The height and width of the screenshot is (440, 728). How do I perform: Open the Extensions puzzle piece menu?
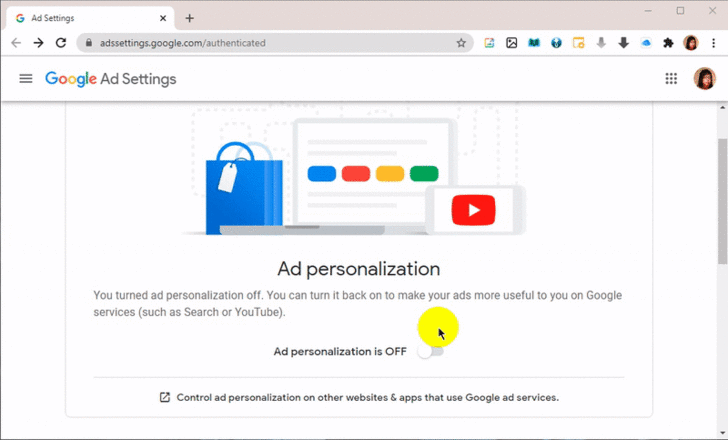coord(668,43)
